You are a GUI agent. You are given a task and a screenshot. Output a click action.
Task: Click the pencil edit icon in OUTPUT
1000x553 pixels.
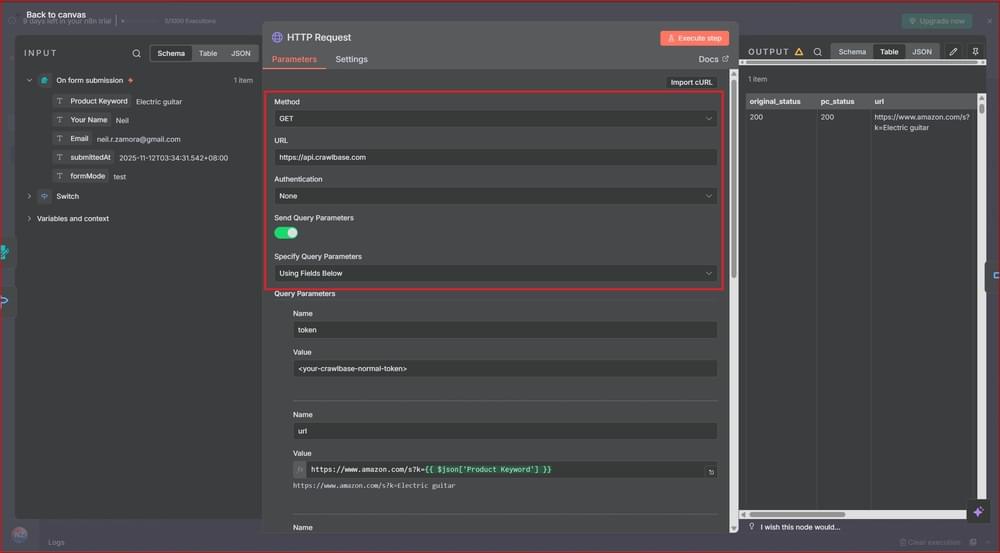tap(953, 52)
